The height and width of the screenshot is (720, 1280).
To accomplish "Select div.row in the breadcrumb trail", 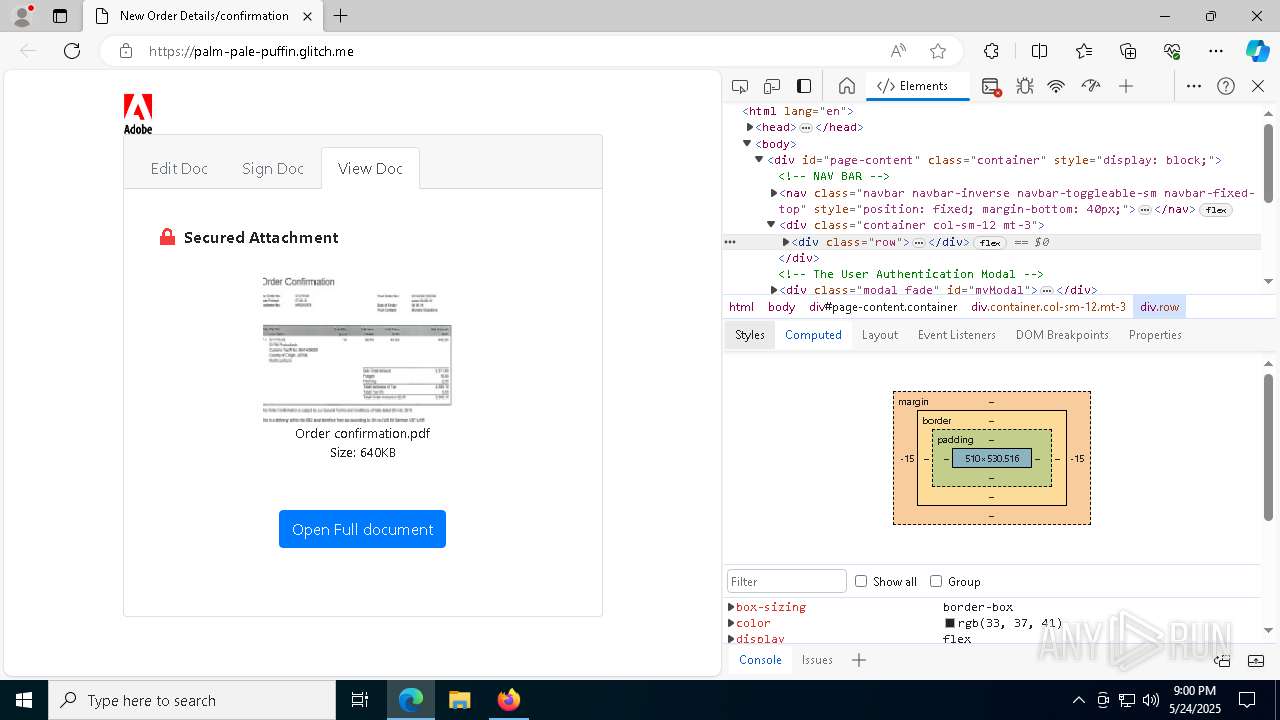I will click(1159, 307).
